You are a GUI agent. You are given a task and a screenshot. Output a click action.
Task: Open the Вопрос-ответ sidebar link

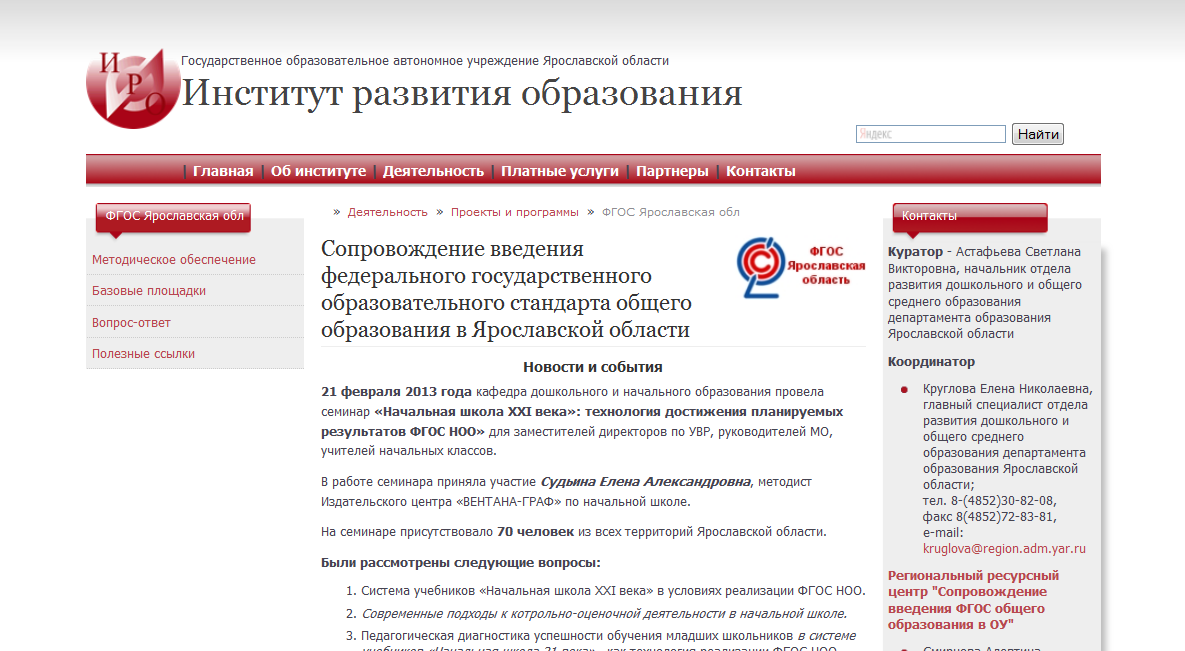(131, 323)
